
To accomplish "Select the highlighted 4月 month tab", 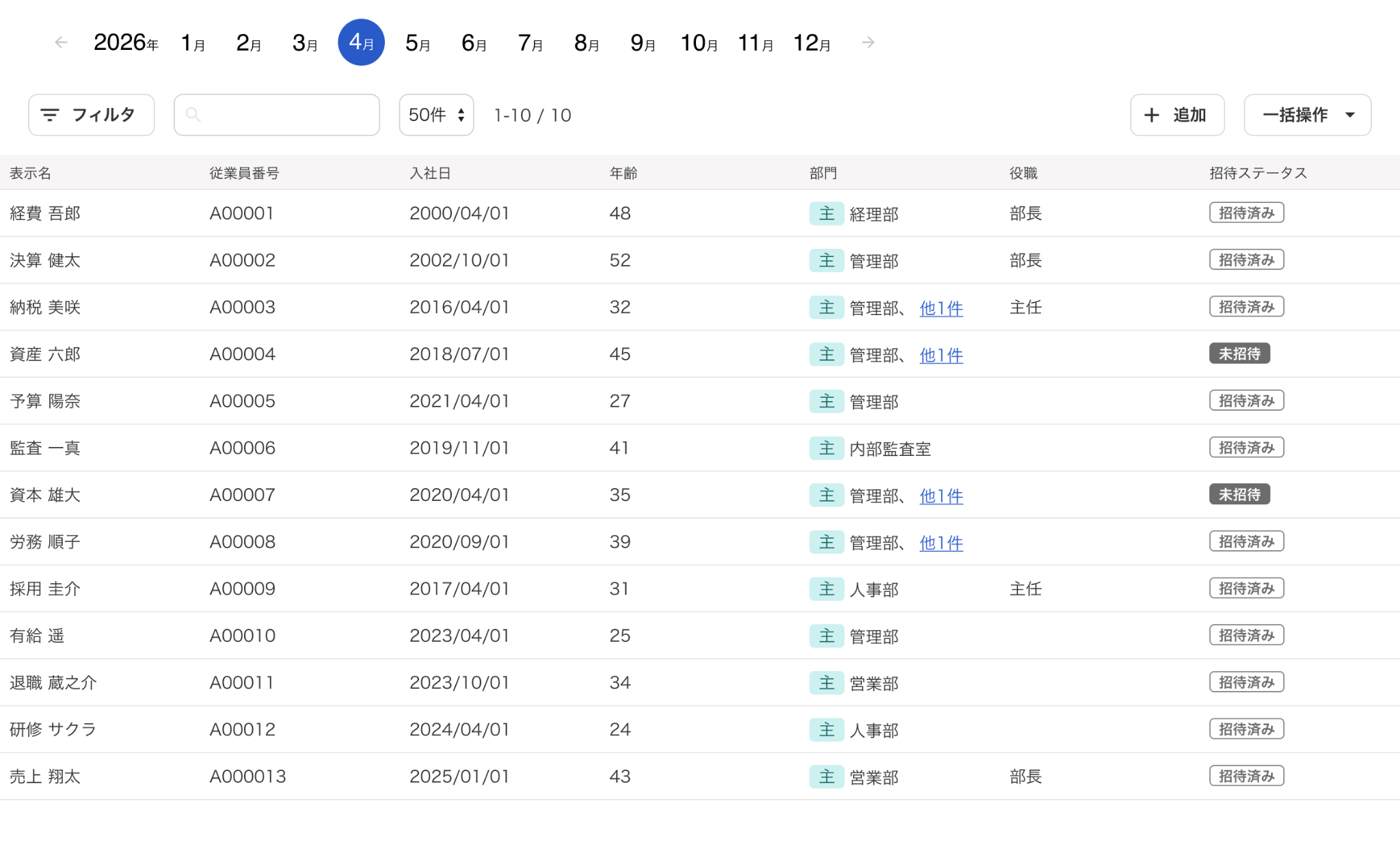I will [361, 42].
